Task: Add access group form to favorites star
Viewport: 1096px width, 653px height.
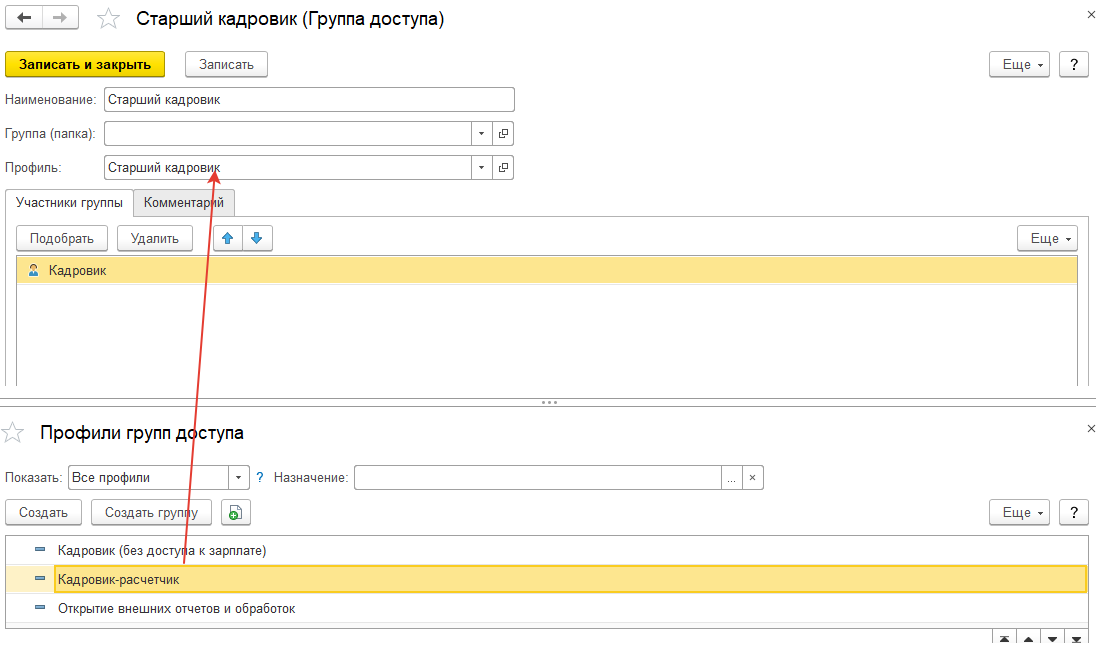Action: point(110,20)
